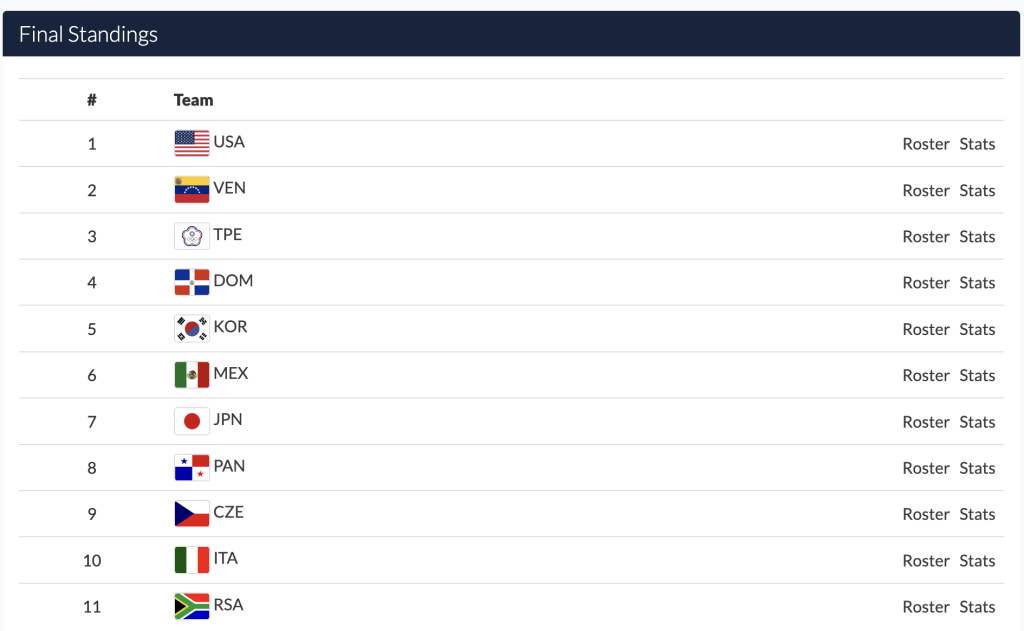This screenshot has height=631, width=1024.
Task: Click the South Korea flag icon
Action: (x=192, y=329)
